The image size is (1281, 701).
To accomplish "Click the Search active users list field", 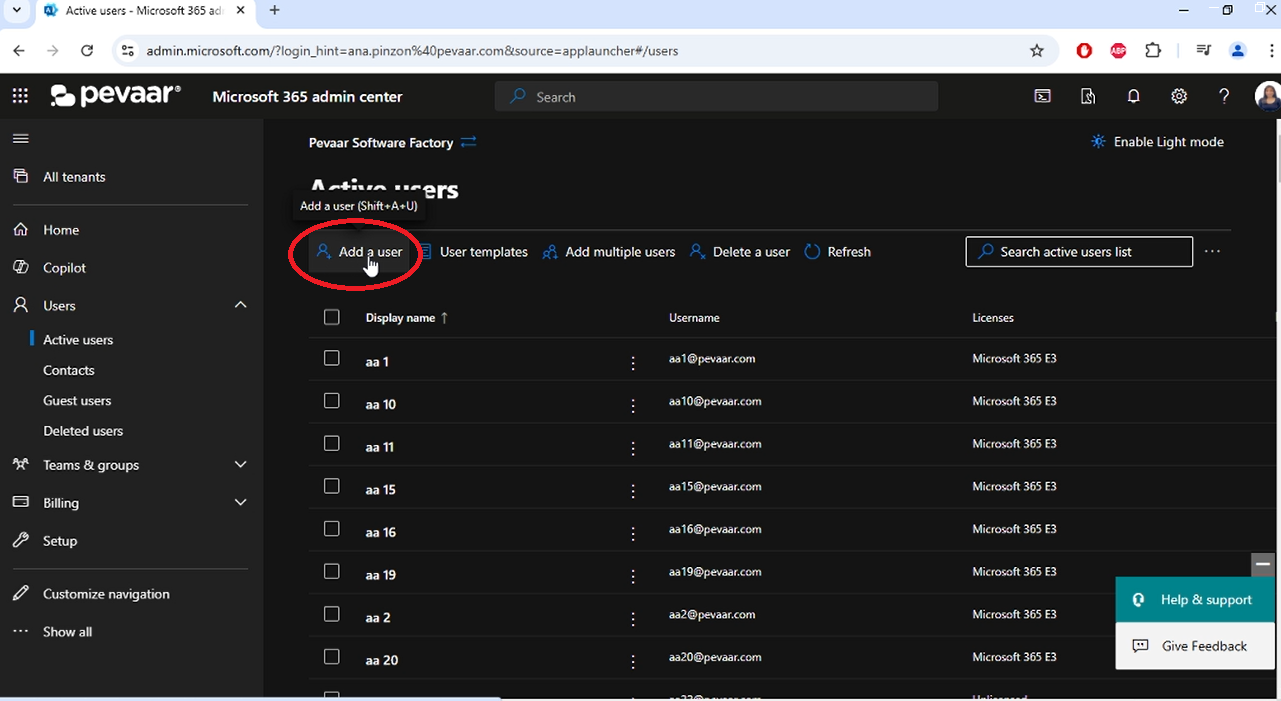I will (x=1079, y=252).
